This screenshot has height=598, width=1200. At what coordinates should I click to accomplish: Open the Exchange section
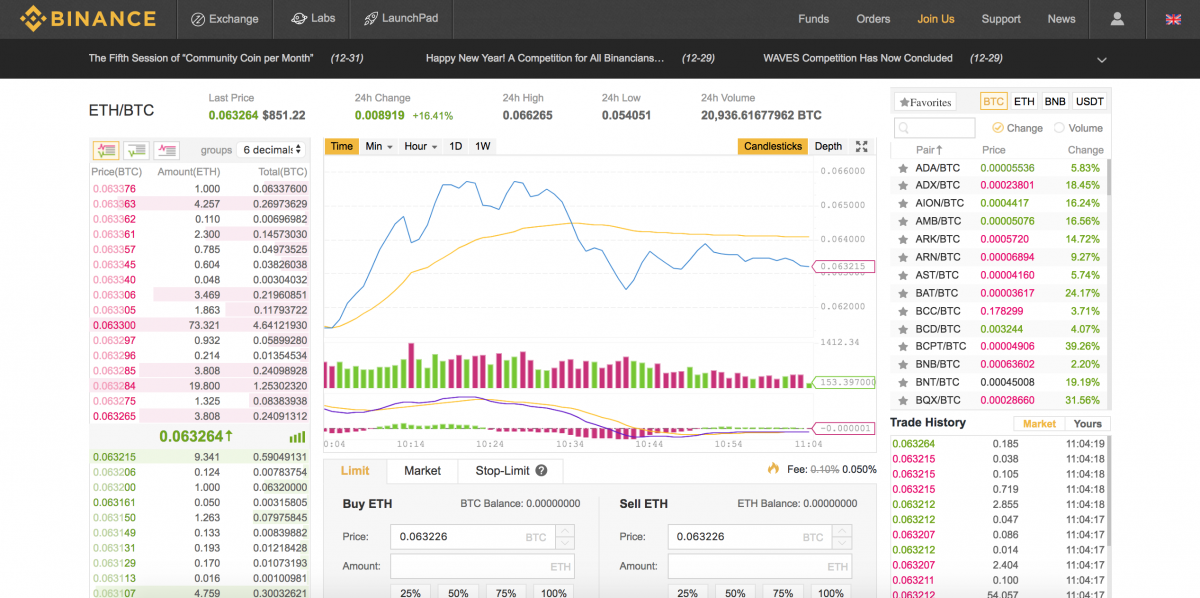(224, 19)
